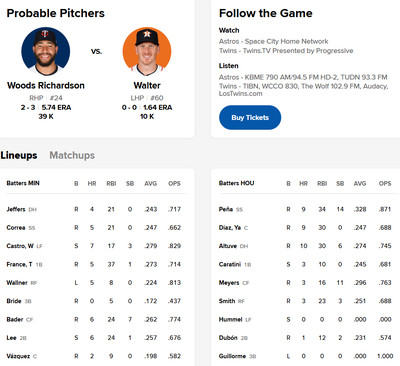Select the Lineups tab
Viewport: 400px width, 366px height.
point(19,155)
